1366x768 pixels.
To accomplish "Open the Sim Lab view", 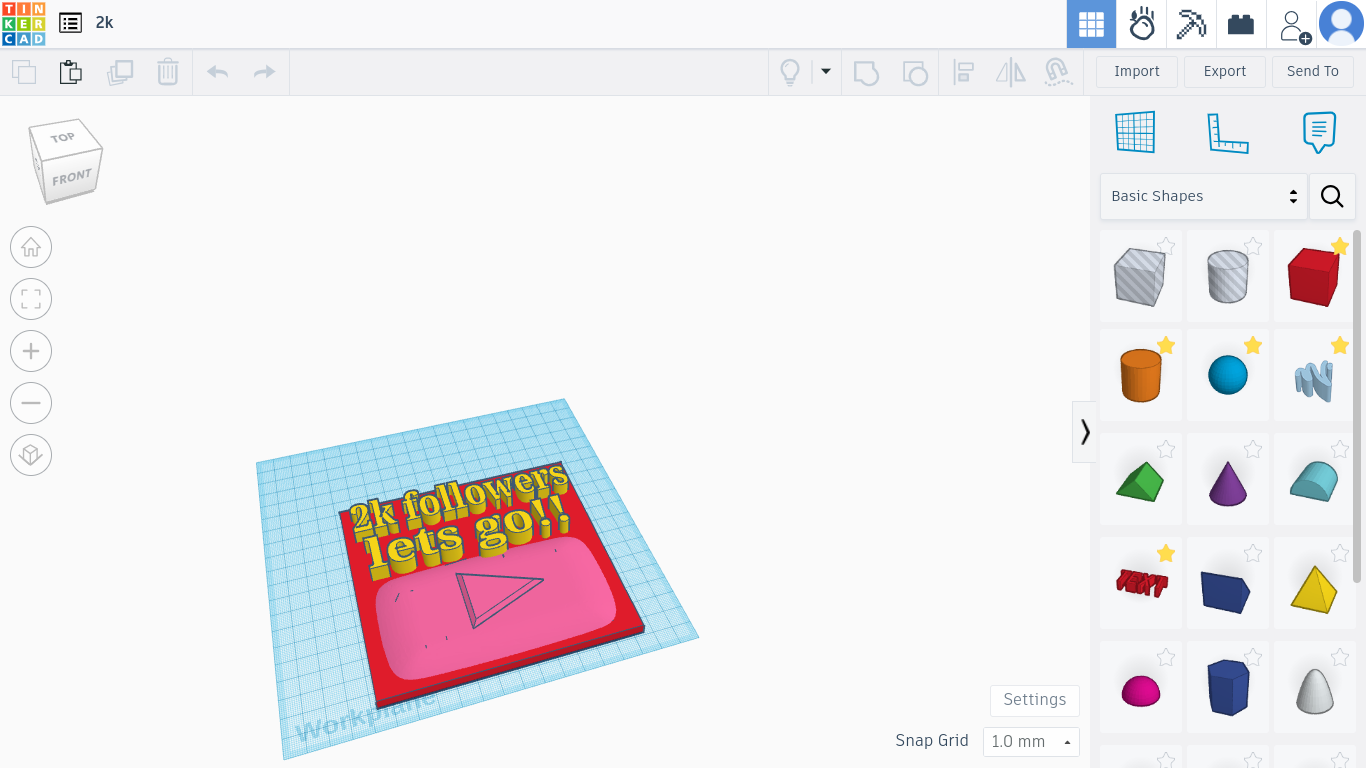I will [1141, 24].
